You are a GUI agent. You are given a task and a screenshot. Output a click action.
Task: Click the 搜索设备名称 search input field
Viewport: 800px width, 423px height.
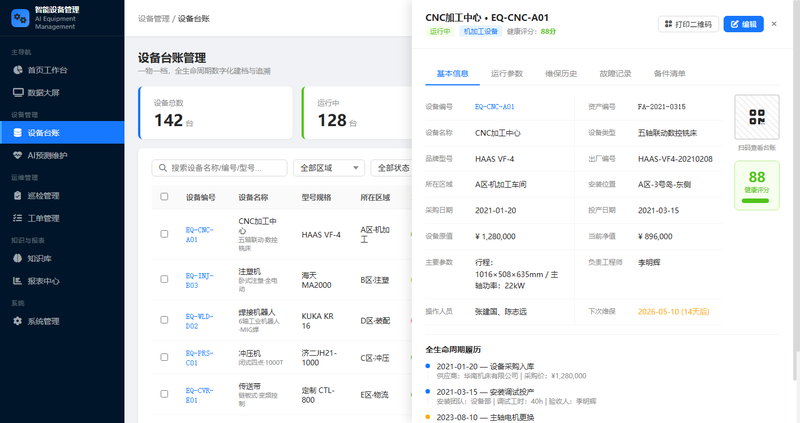[219, 168]
